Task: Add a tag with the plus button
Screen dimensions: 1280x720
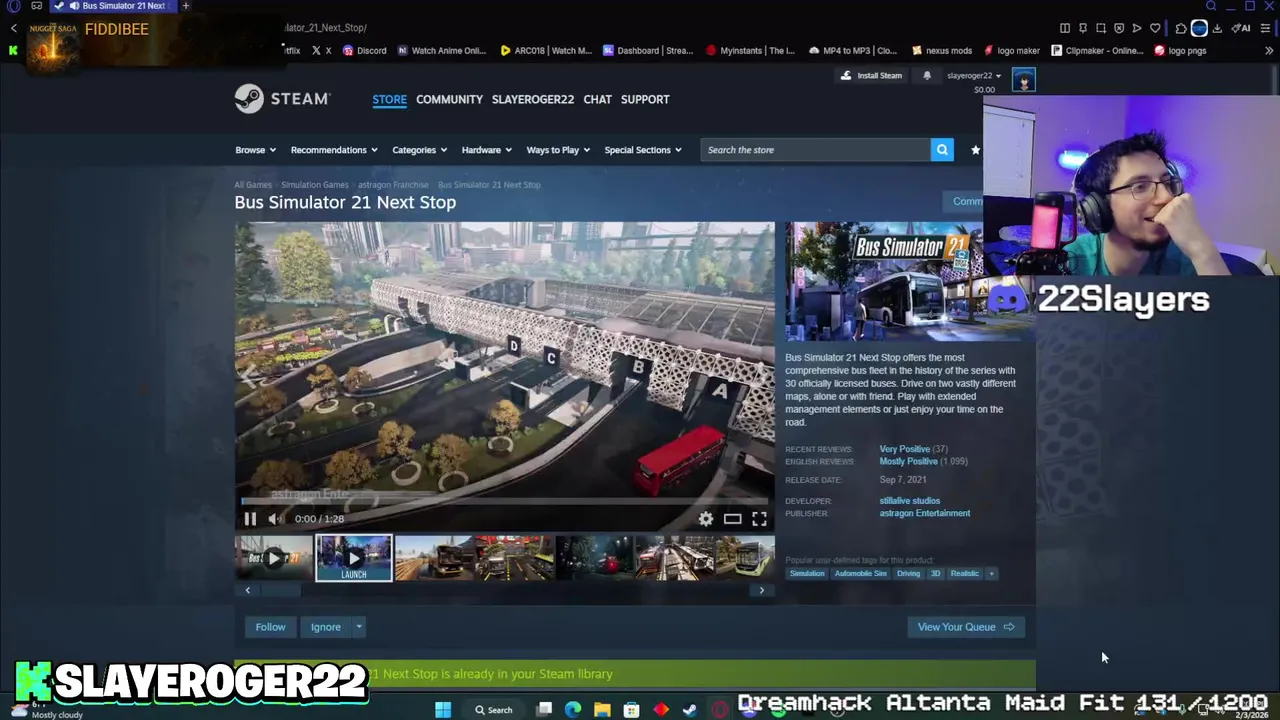Action: coord(991,574)
